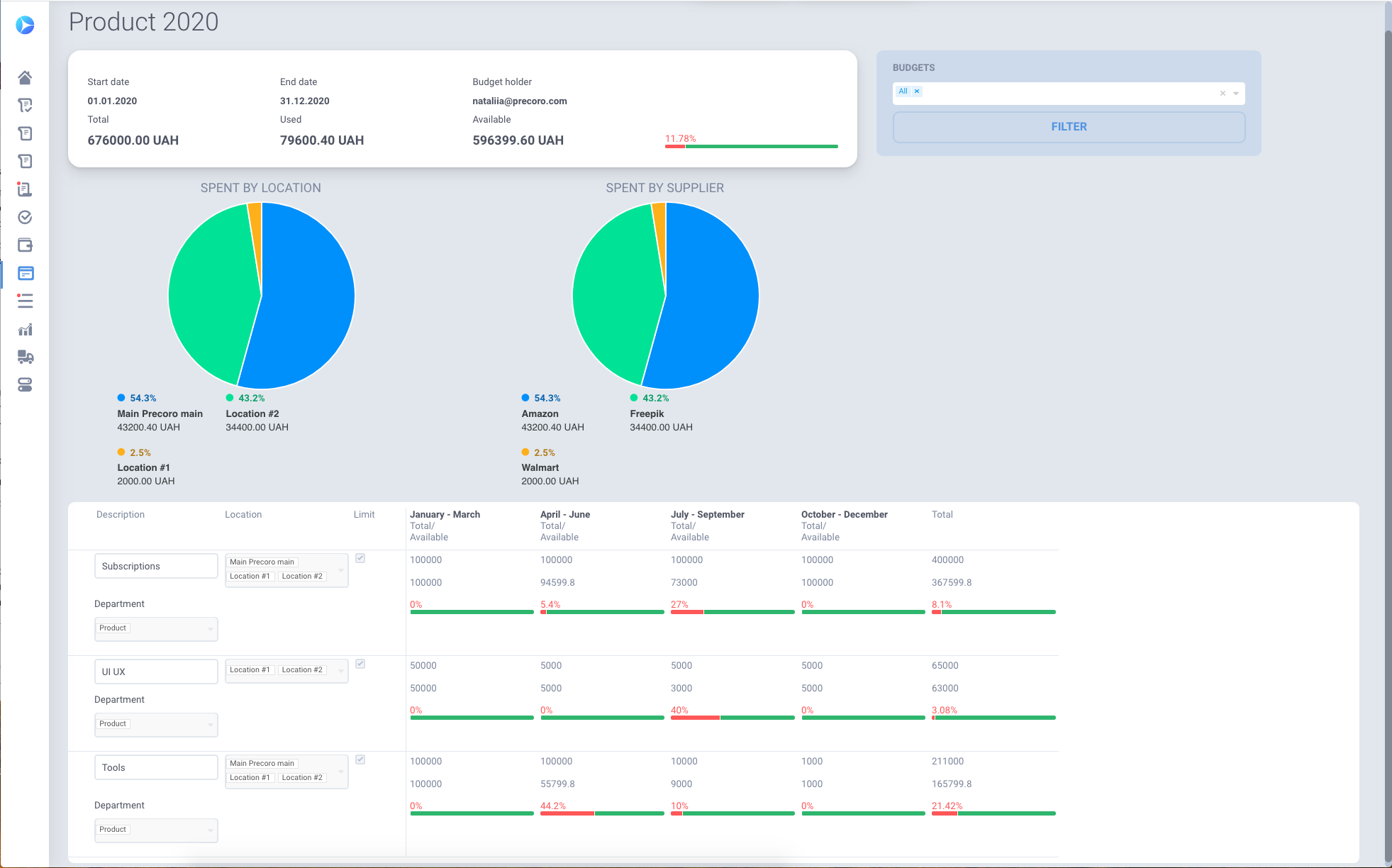Viewport: 1392px width, 868px height.
Task: Open Department dropdown under Tools
Action: click(x=156, y=830)
